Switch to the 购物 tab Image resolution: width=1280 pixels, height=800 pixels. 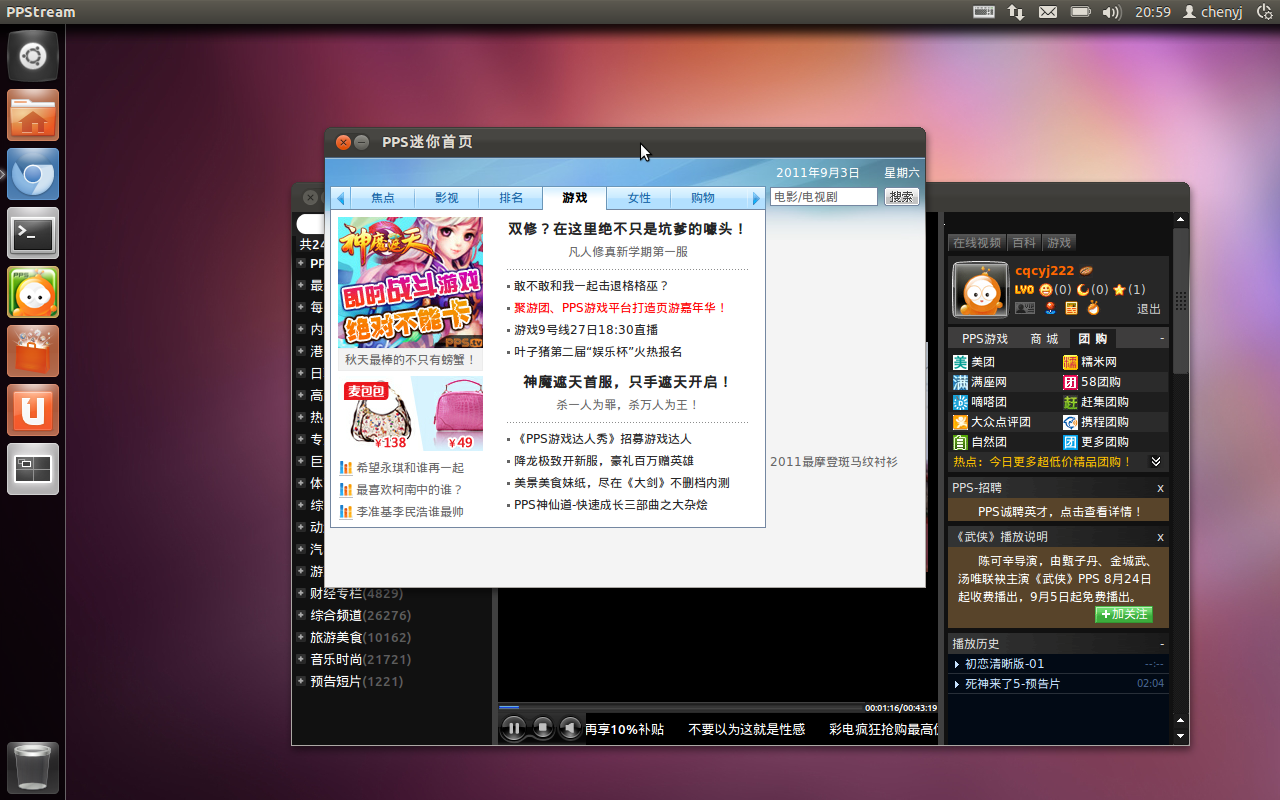coord(703,198)
